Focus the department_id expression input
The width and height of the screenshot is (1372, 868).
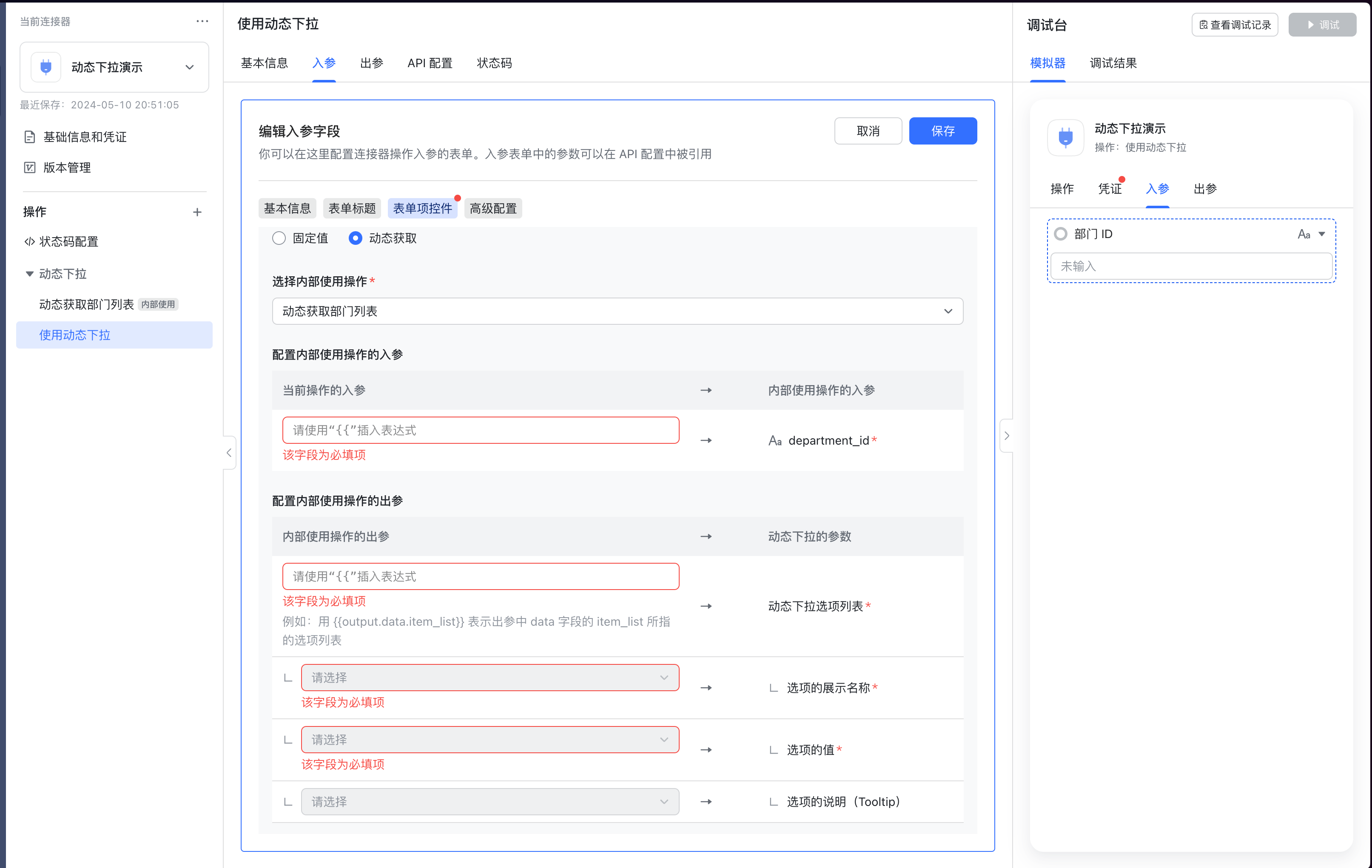pos(481,431)
